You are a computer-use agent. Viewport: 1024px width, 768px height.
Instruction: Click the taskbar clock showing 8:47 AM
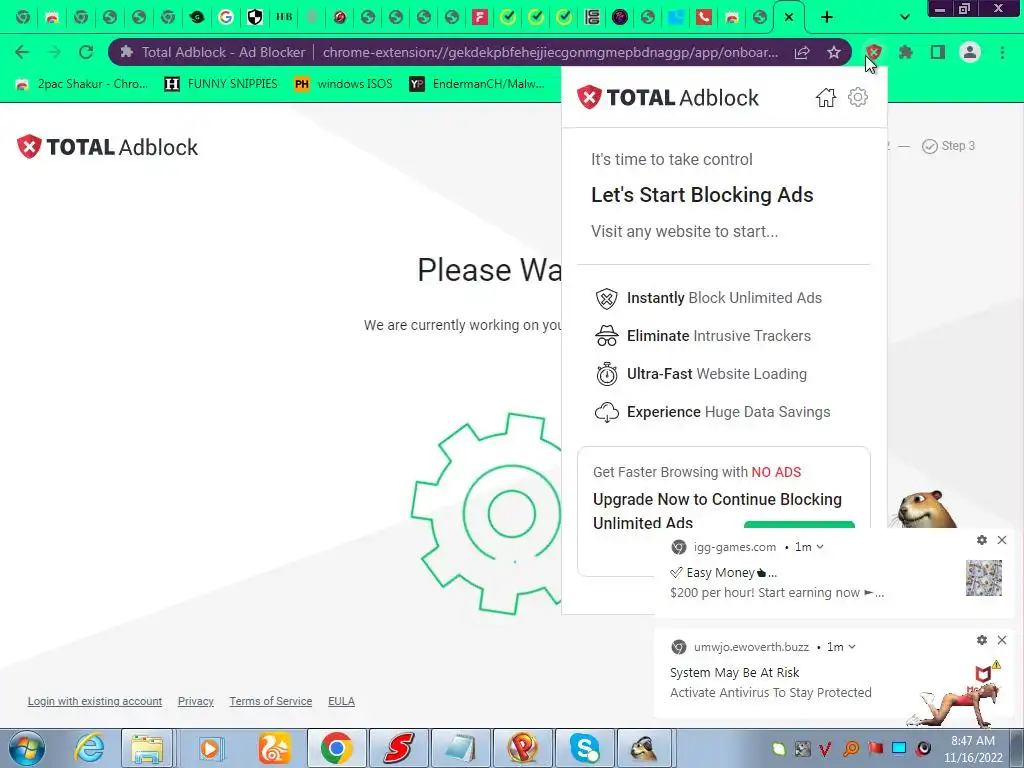tap(972, 748)
